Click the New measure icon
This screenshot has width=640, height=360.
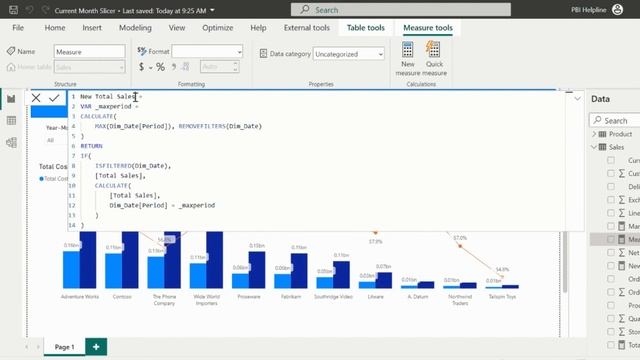coord(407,49)
